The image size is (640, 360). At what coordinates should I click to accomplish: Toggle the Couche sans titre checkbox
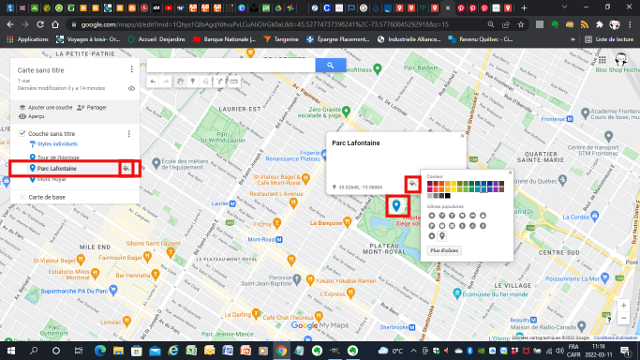[22, 133]
